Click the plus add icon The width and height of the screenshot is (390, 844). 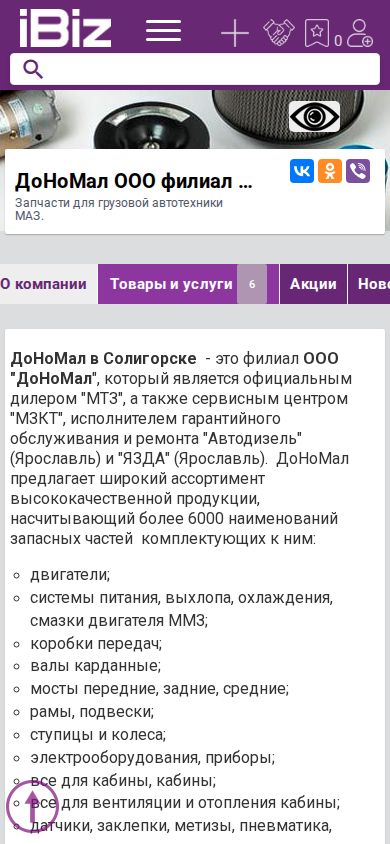point(235,33)
